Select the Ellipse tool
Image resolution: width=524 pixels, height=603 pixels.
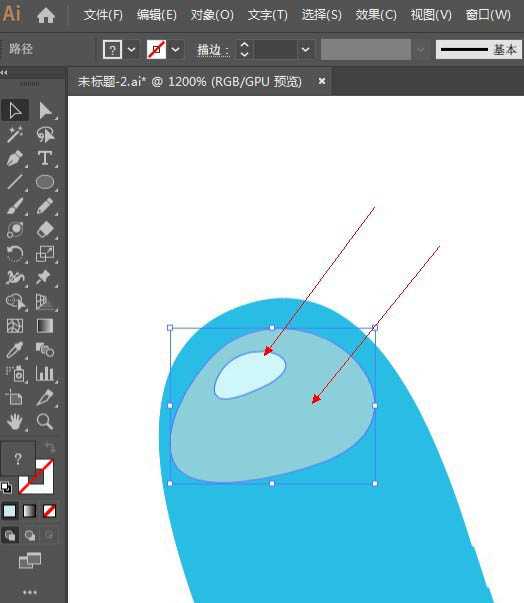pos(45,182)
